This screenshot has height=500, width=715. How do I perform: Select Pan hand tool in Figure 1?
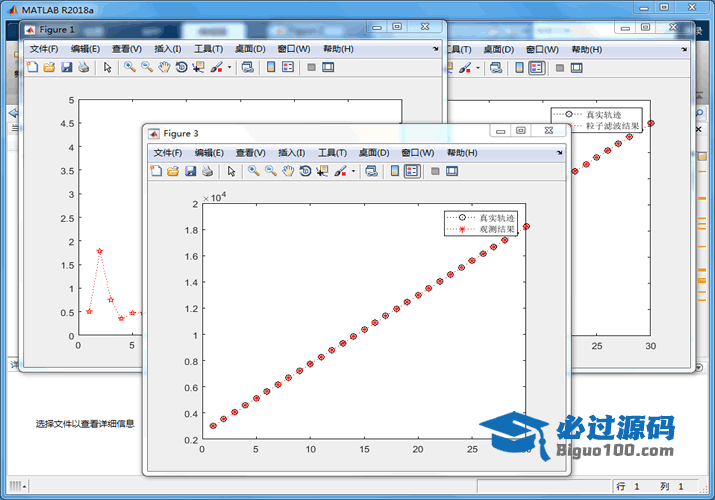coord(164,67)
